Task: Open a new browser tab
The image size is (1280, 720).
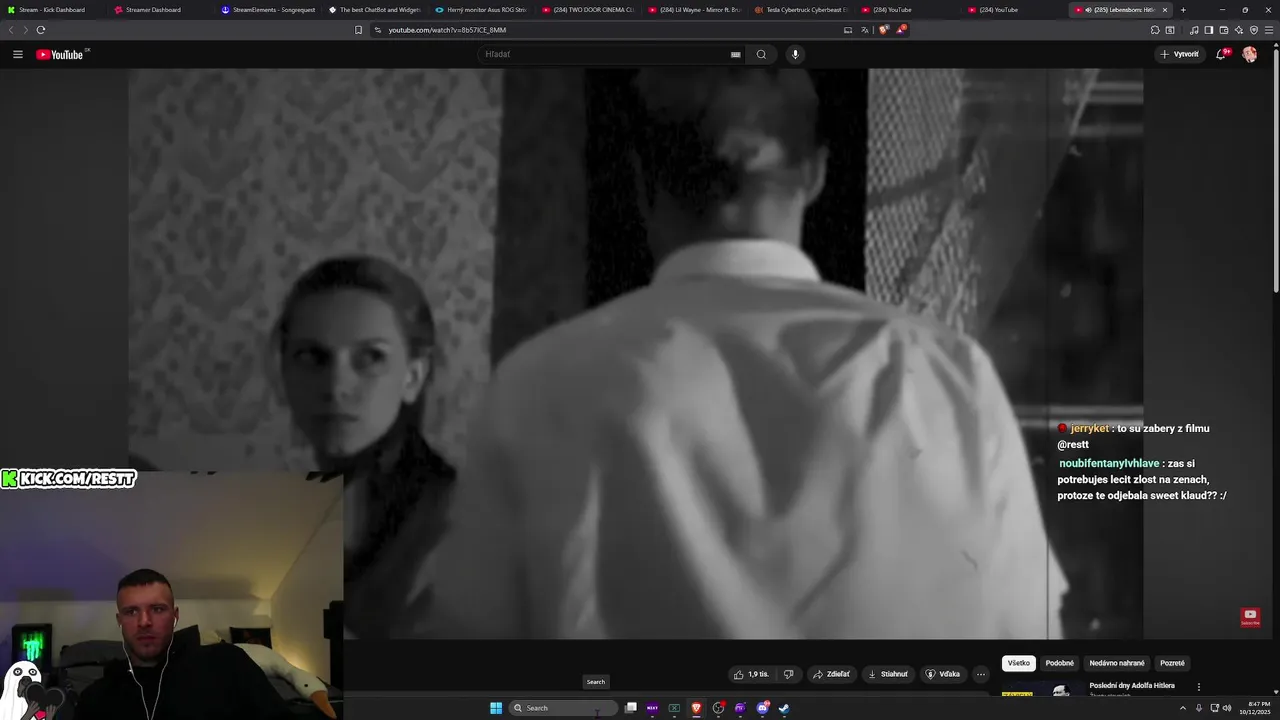Action: 1183,10
